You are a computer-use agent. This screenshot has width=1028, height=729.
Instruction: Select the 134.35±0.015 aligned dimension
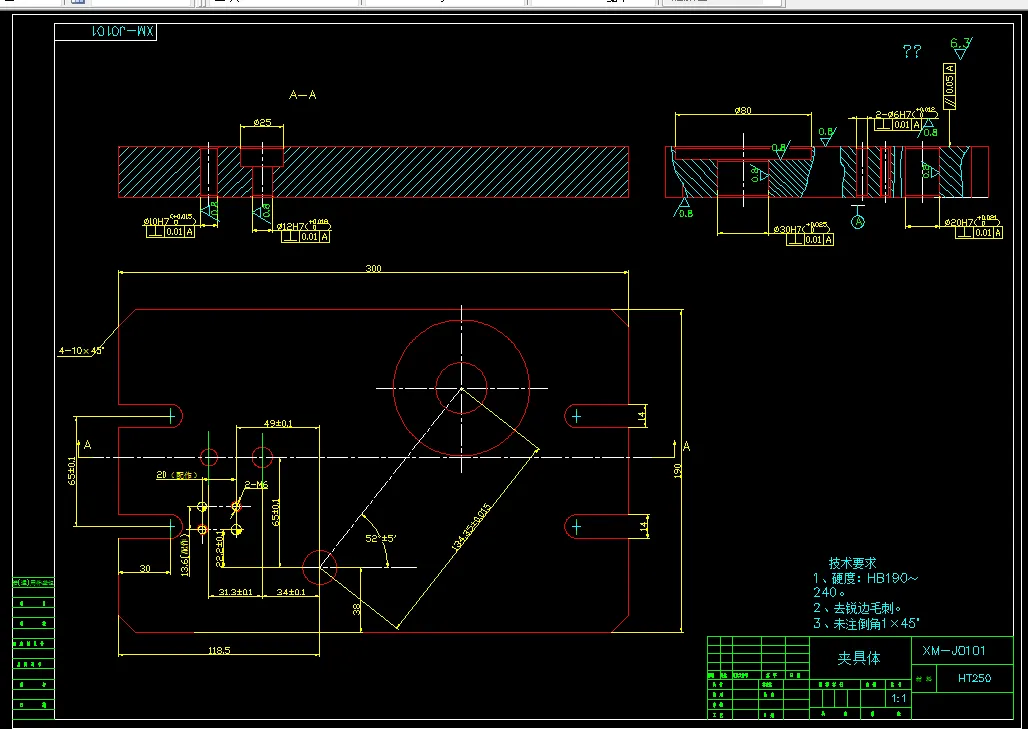471,525
